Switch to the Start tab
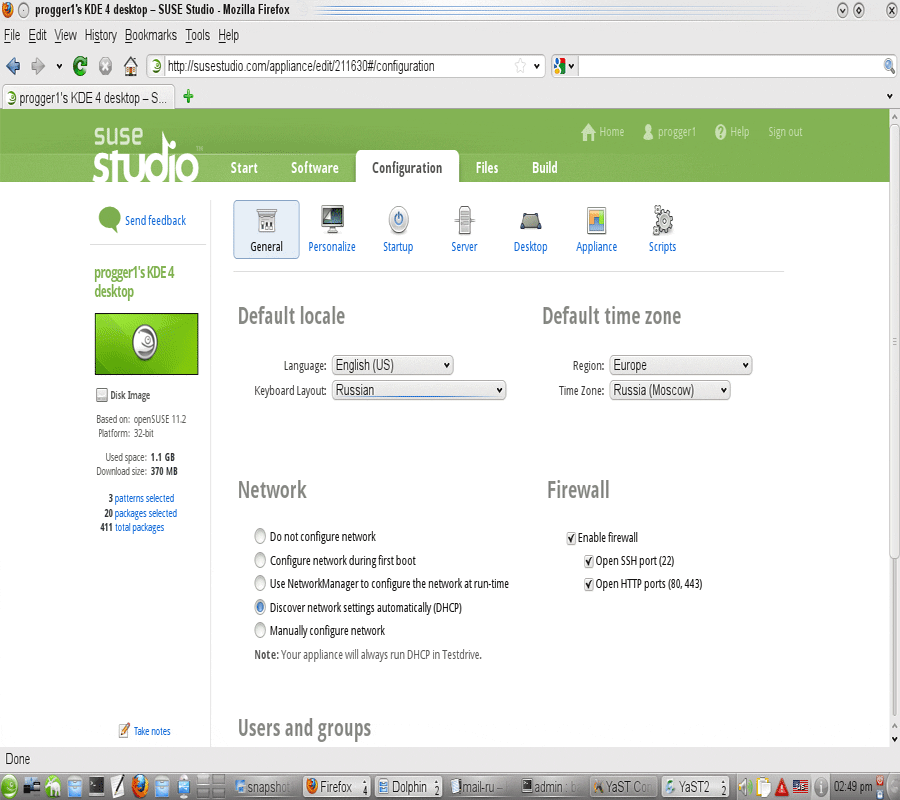Screen dimensions: 900x800 point(244,168)
